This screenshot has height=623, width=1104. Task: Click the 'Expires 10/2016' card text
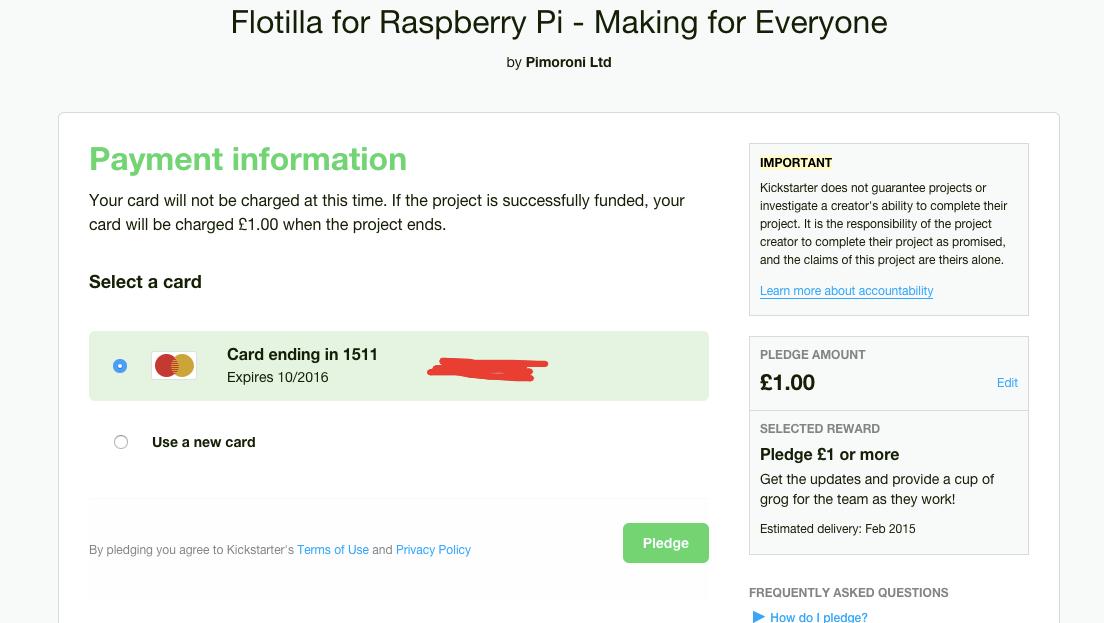point(277,378)
